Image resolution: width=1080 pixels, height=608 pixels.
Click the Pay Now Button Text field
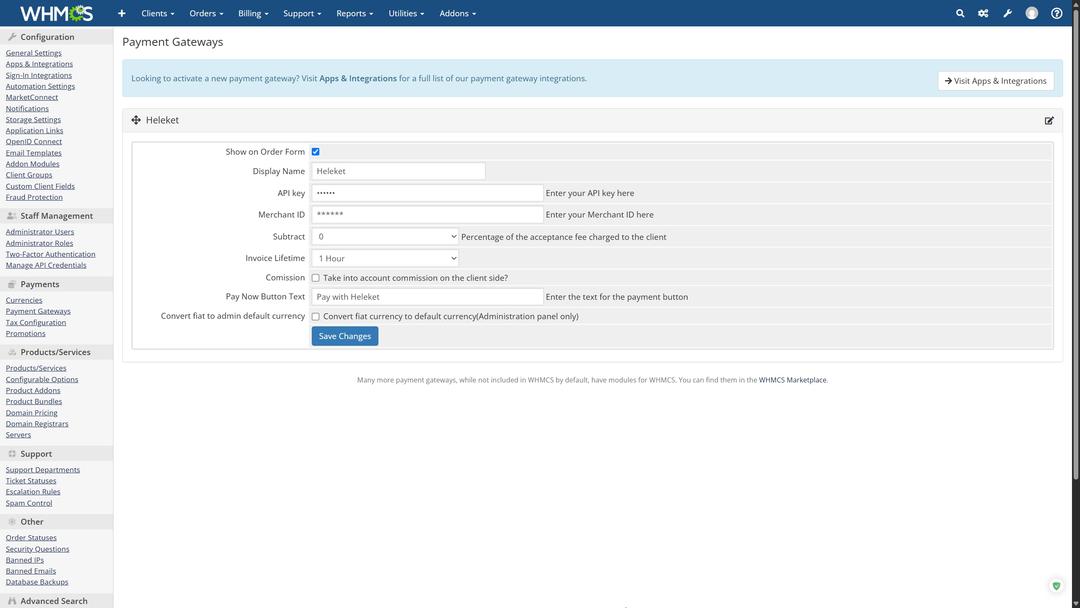coord(427,297)
